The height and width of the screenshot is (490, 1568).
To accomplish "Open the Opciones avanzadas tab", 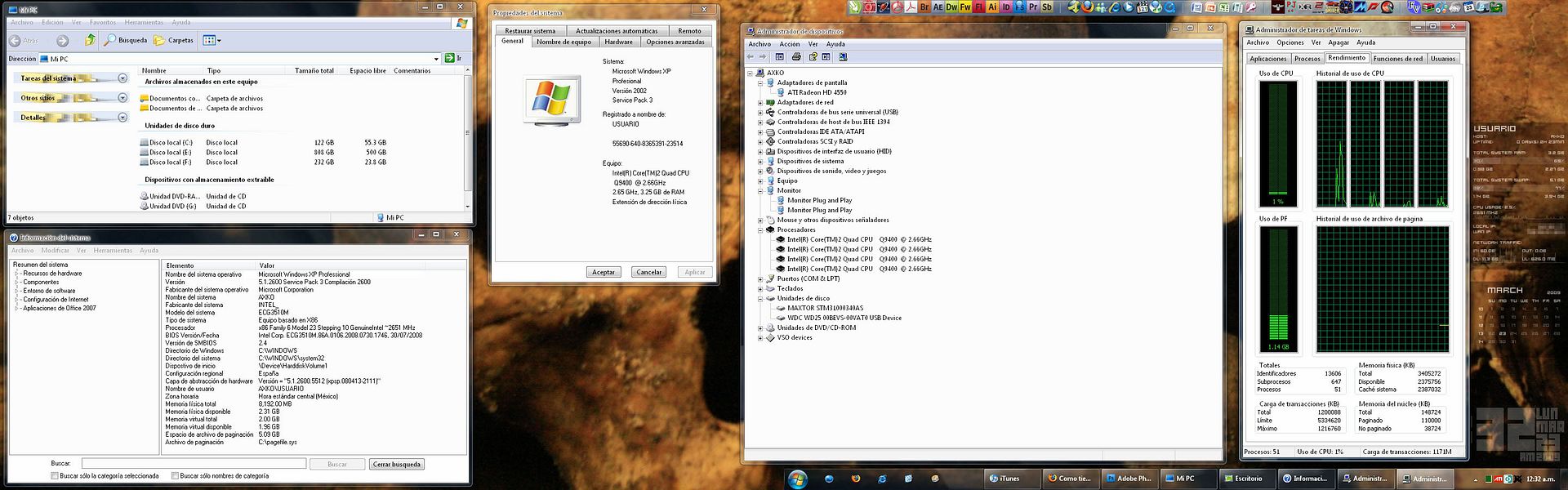I will click(675, 42).
